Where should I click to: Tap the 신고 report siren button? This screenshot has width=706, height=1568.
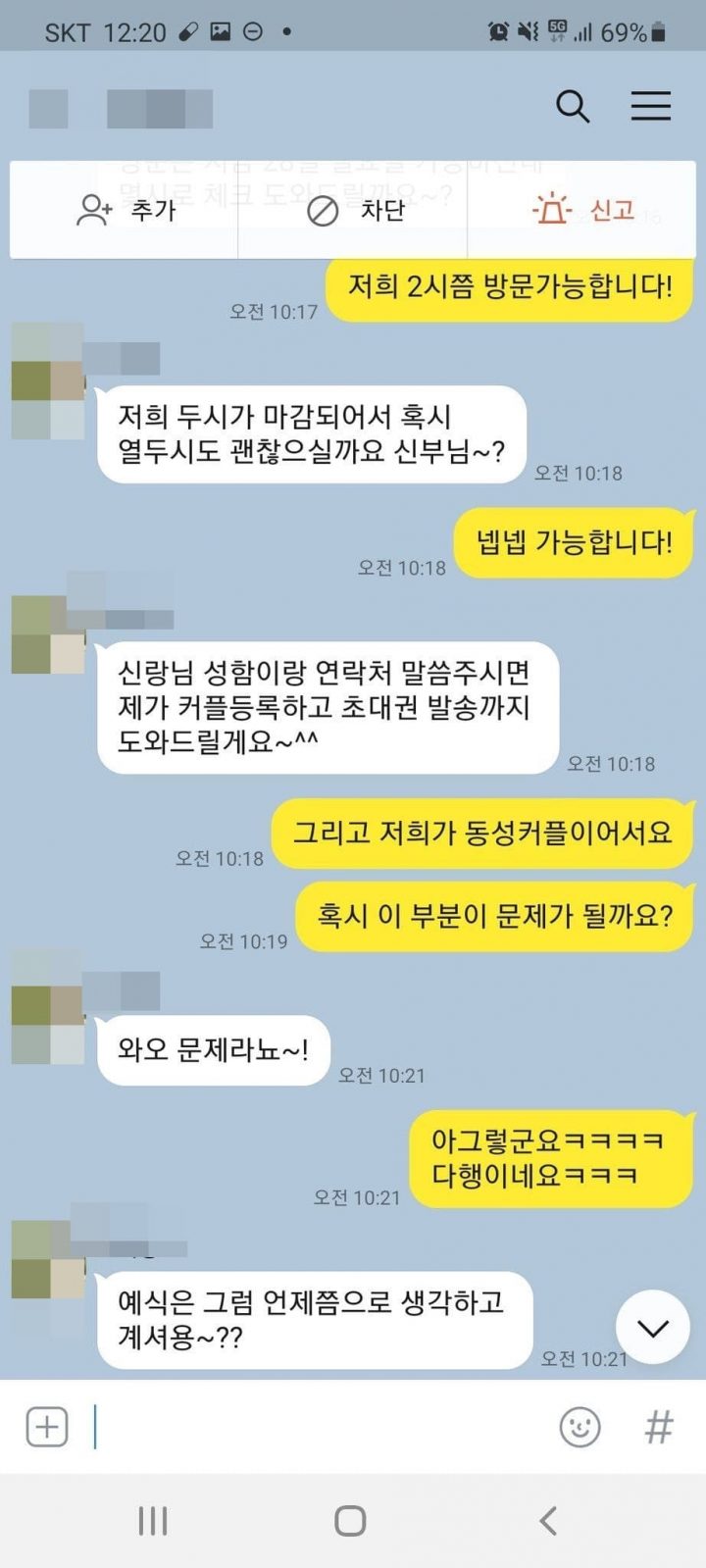pyautogui.click(x=582, y=210)
